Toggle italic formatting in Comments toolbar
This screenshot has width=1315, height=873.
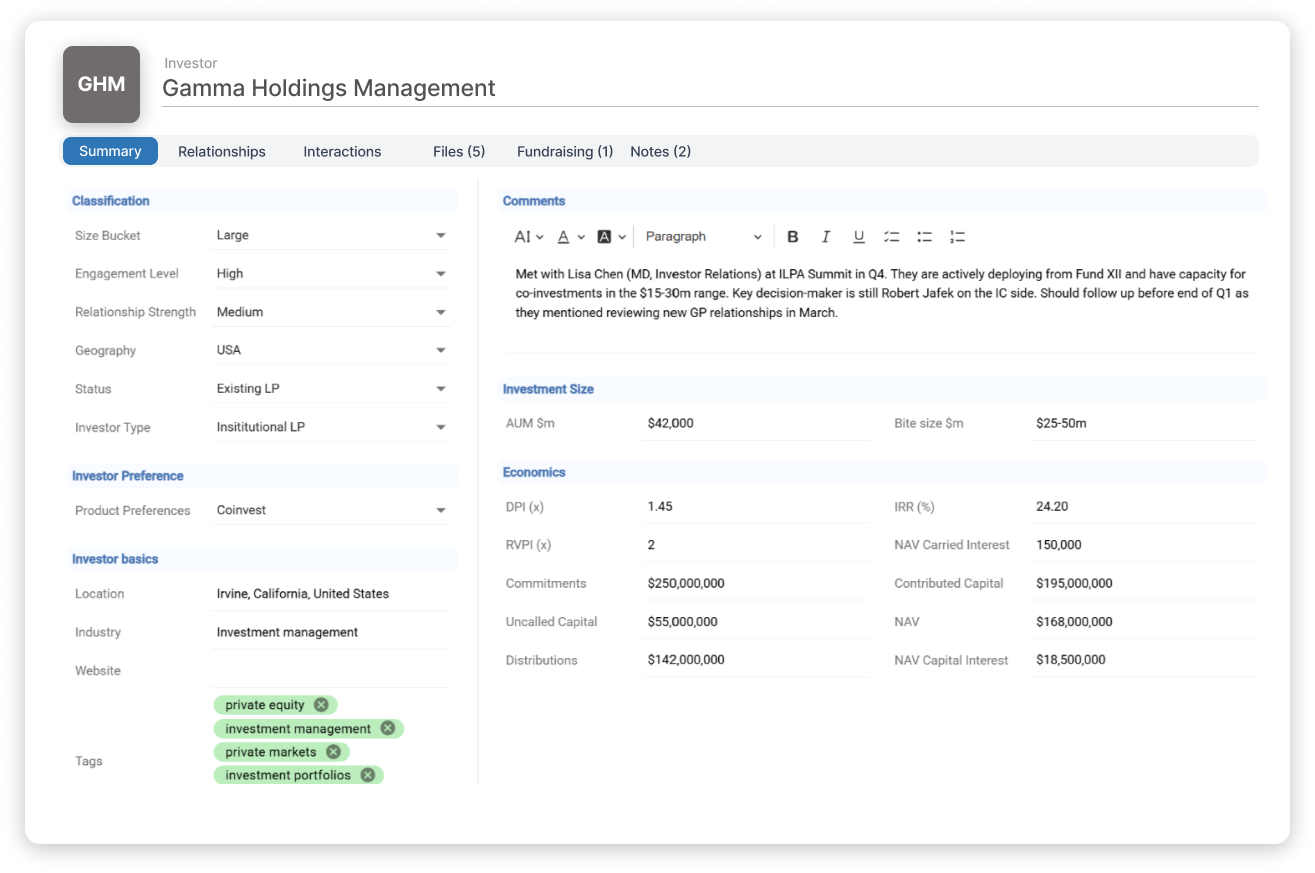826,237
